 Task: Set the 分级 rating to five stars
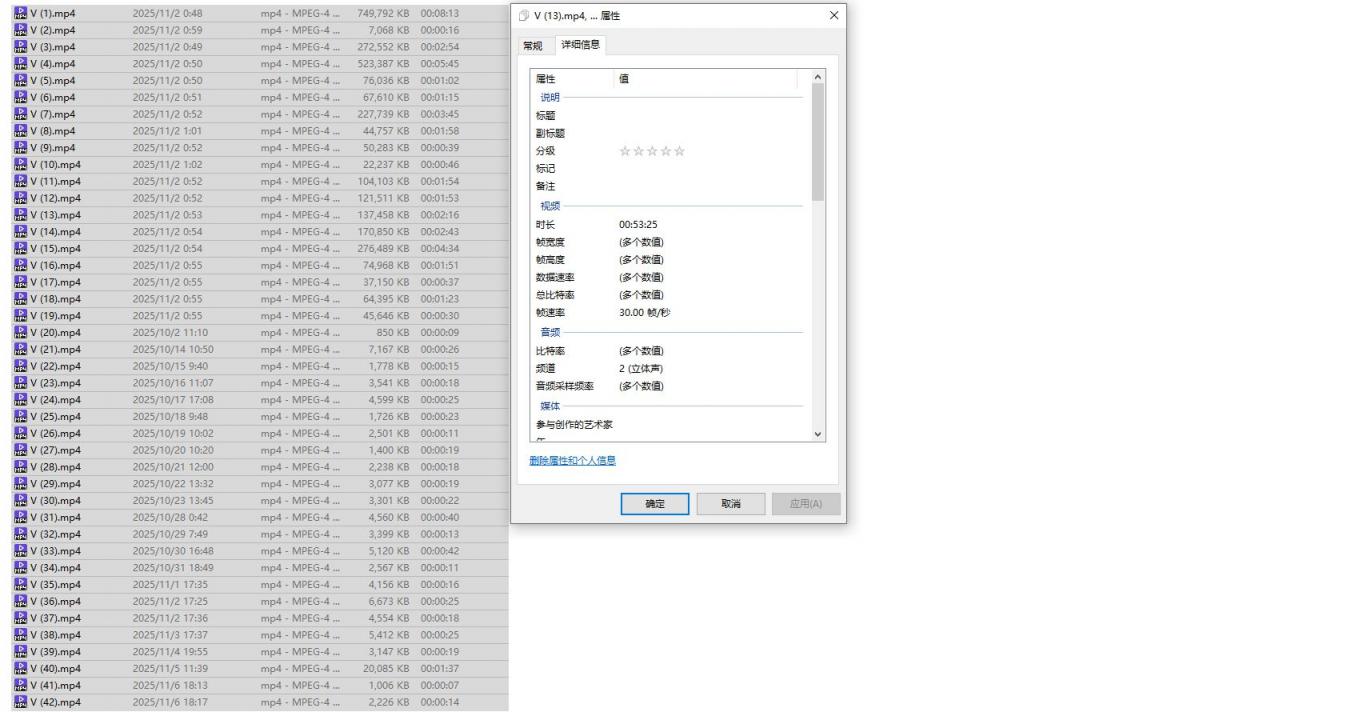tap(680, 151)
